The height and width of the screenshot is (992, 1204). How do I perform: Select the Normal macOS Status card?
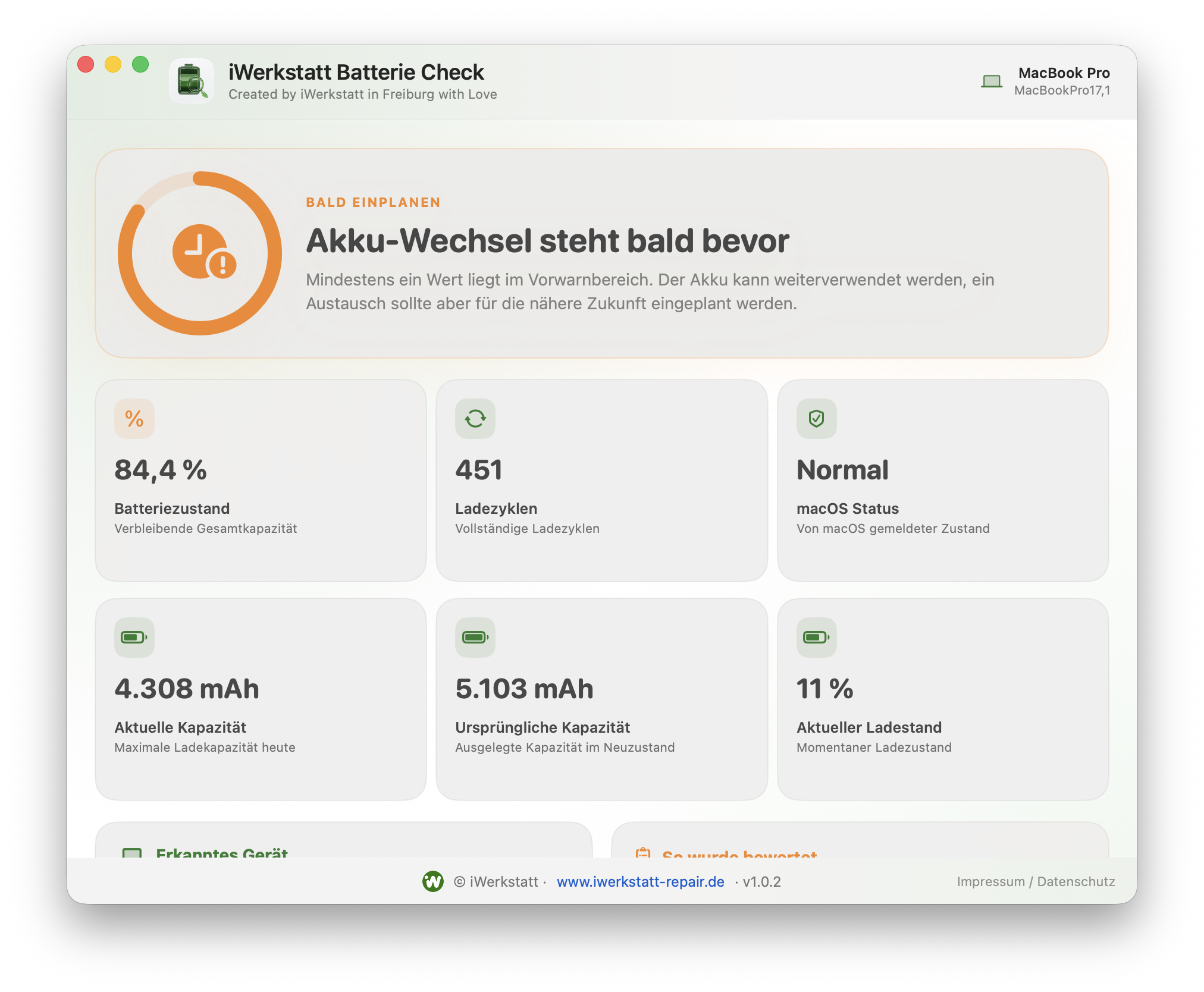point(943,481)
